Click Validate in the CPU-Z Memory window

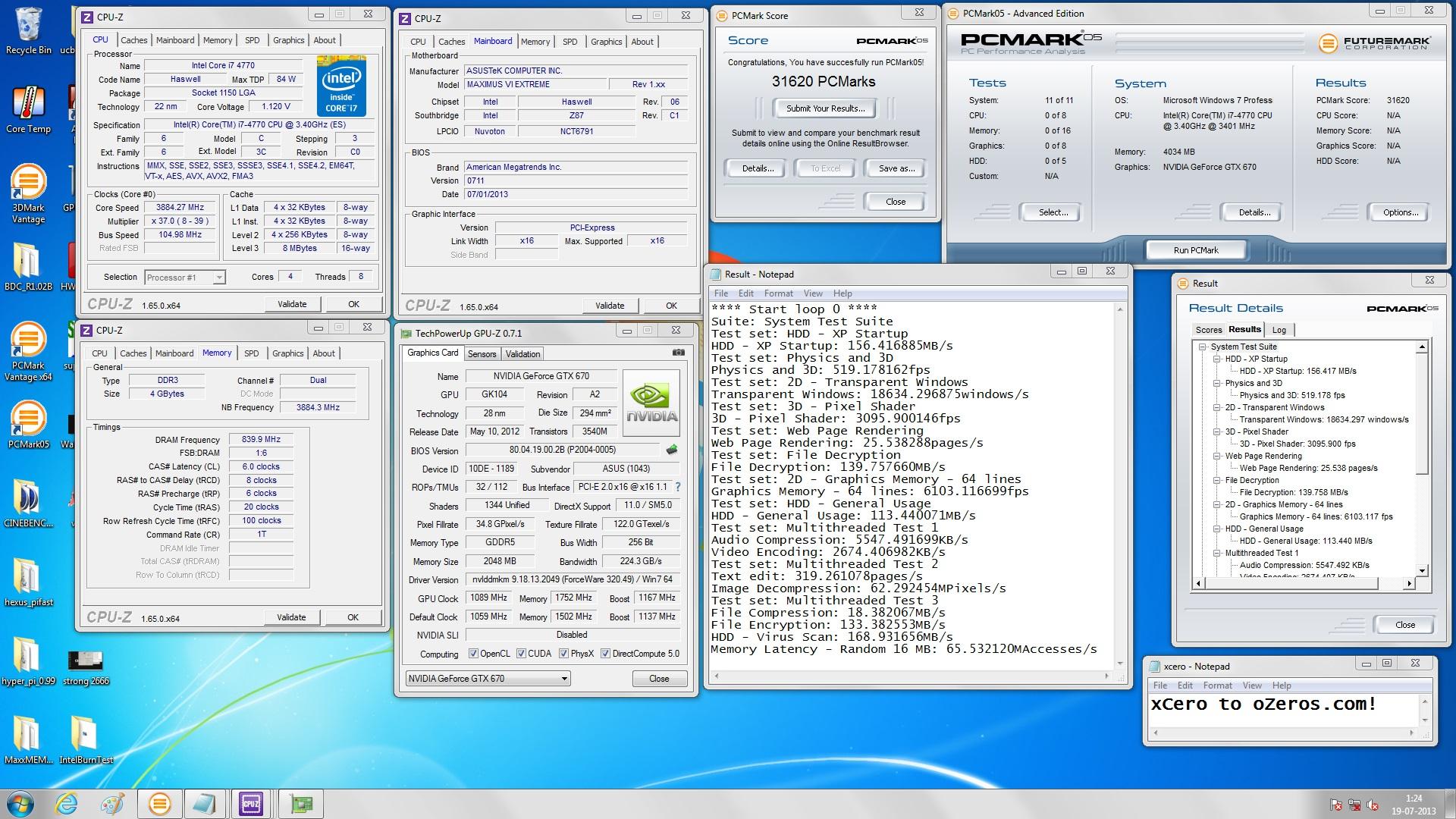[x=291, y=617]
